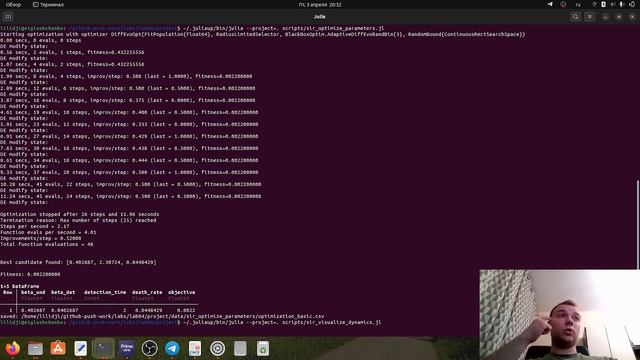
Task: Open Telegram from the dock
Action: (x=172, y=348)
